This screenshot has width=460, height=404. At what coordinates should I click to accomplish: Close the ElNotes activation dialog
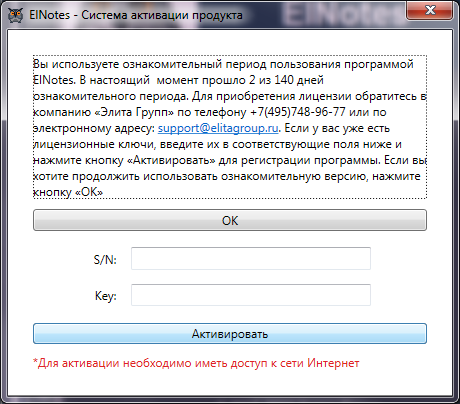430,10
